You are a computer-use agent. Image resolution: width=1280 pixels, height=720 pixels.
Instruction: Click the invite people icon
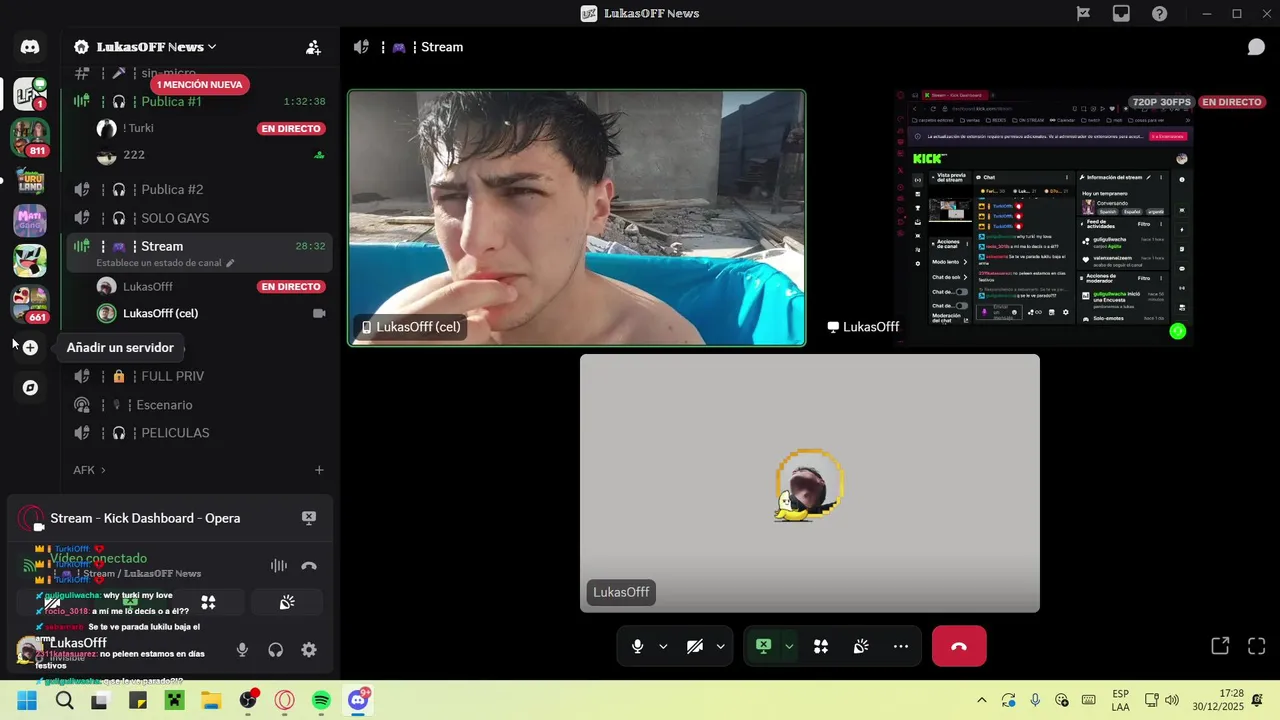click(313, 47)
